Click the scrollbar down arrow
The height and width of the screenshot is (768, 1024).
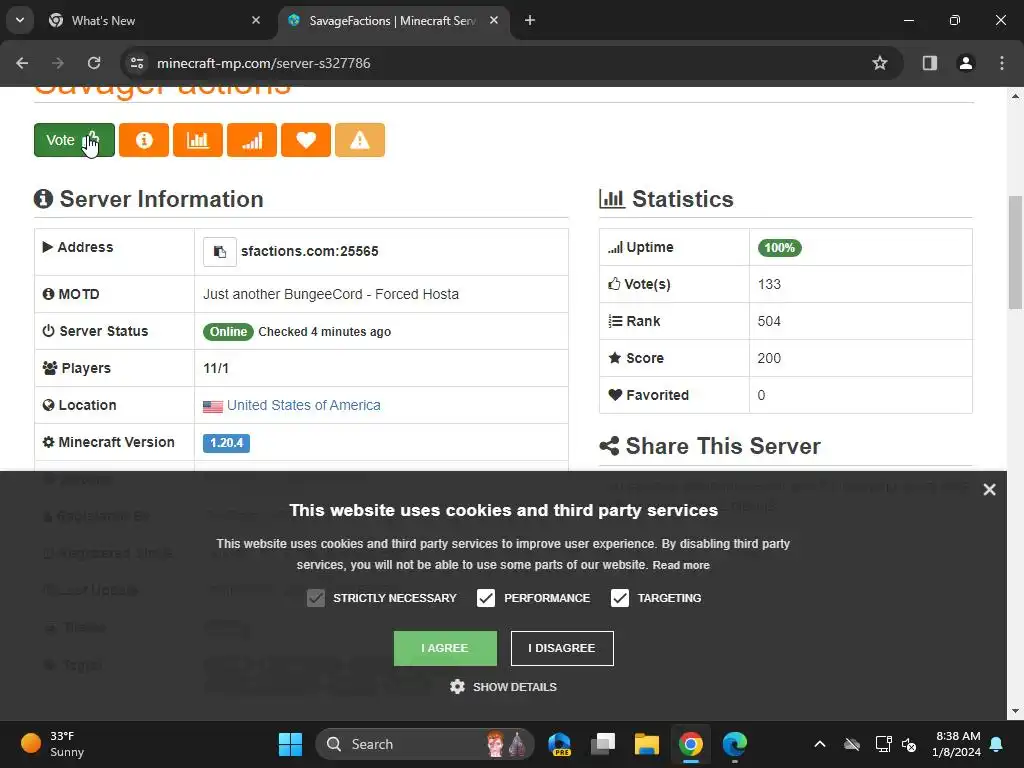click(1015, 711)
